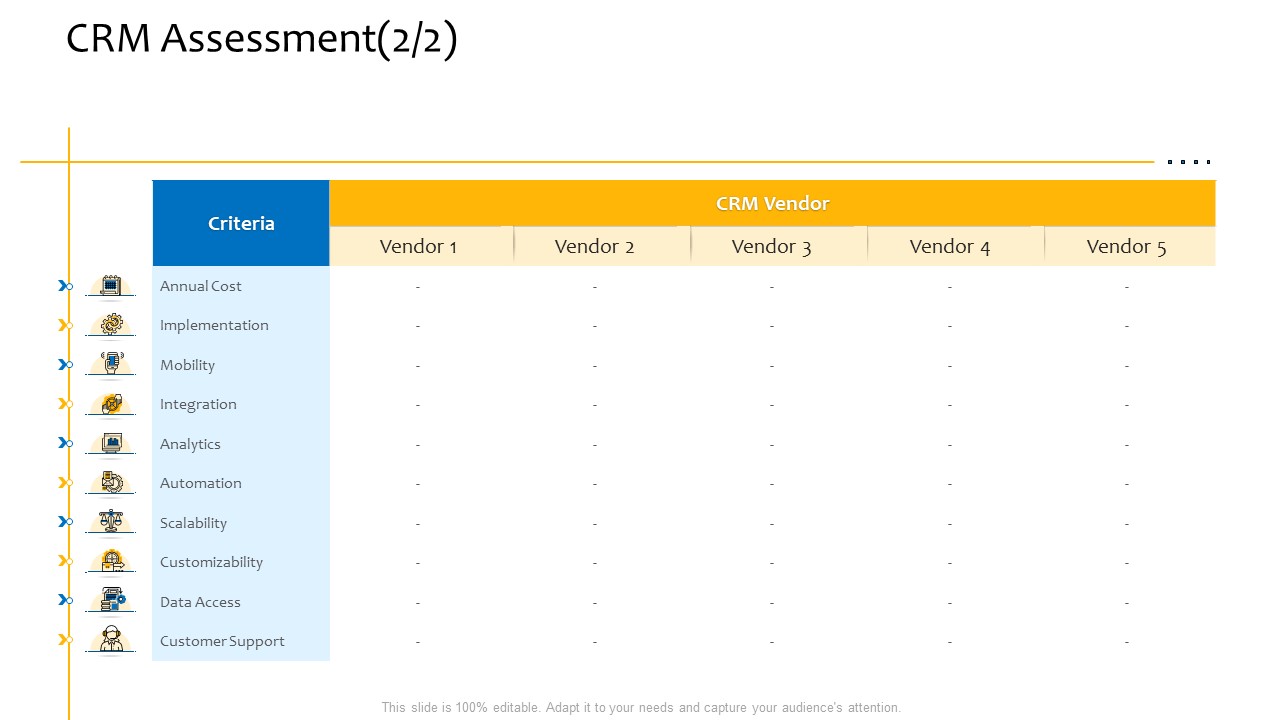The image size is (1280, 720).
Task: Select the Criteria header cell
Action: point(241,223)
